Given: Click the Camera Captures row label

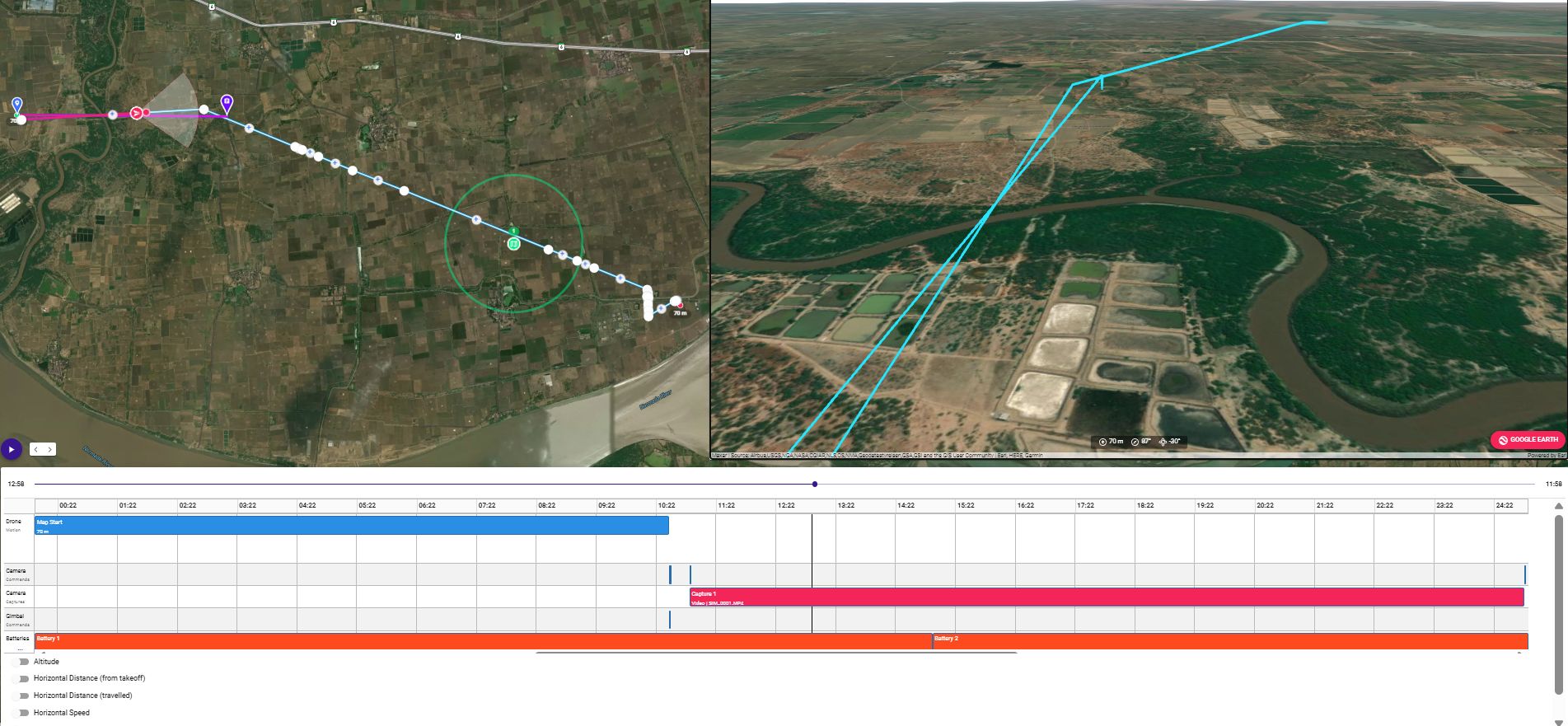Looking at the screenshot, I should coord(16,597).
